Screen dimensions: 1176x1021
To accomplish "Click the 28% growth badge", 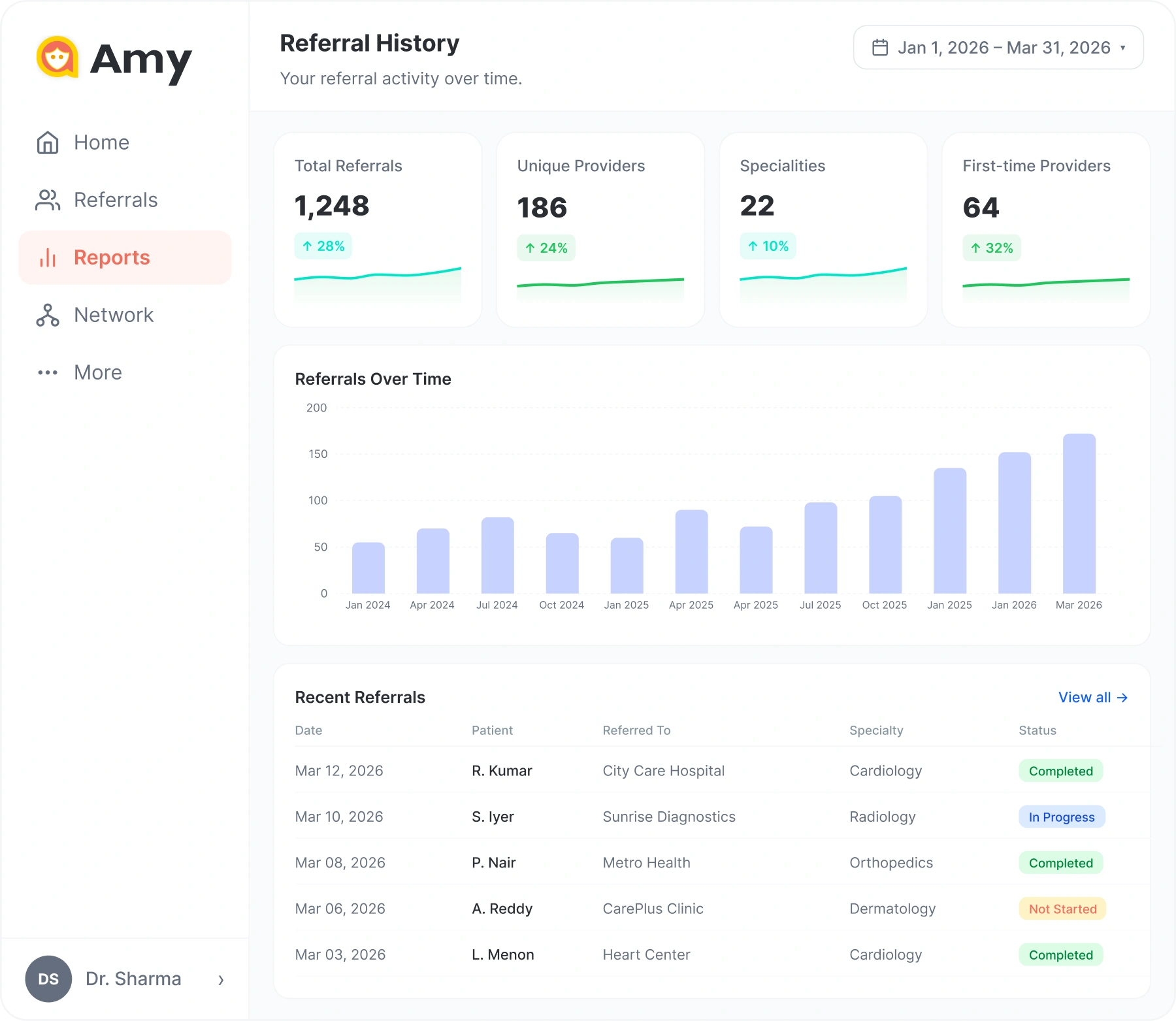I will pos(323,246).
